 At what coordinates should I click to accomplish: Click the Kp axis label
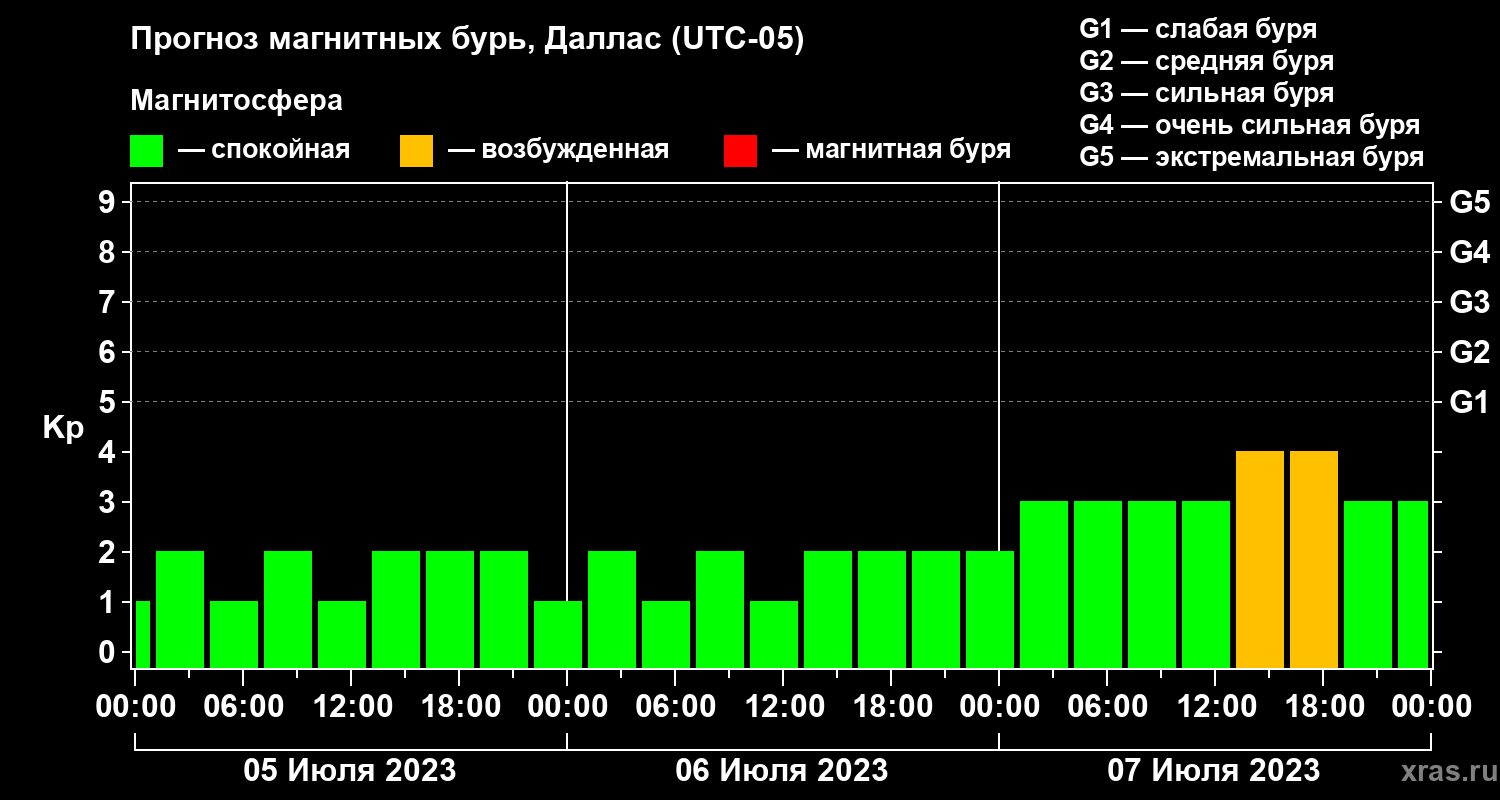64,429
